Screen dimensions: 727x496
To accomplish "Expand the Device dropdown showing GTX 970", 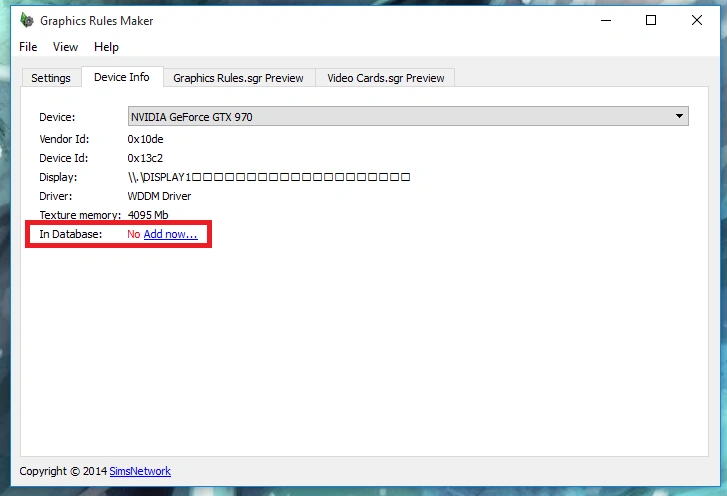I will point(680,117).
